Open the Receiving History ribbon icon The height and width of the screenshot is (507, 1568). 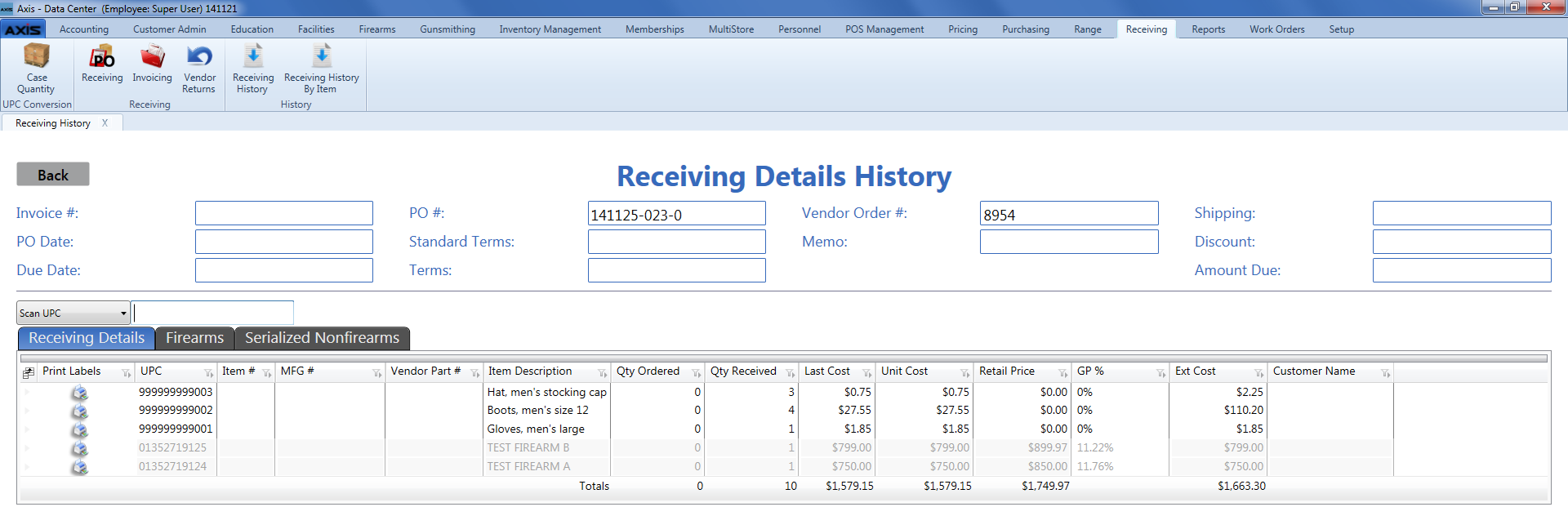tap(253, 69)
